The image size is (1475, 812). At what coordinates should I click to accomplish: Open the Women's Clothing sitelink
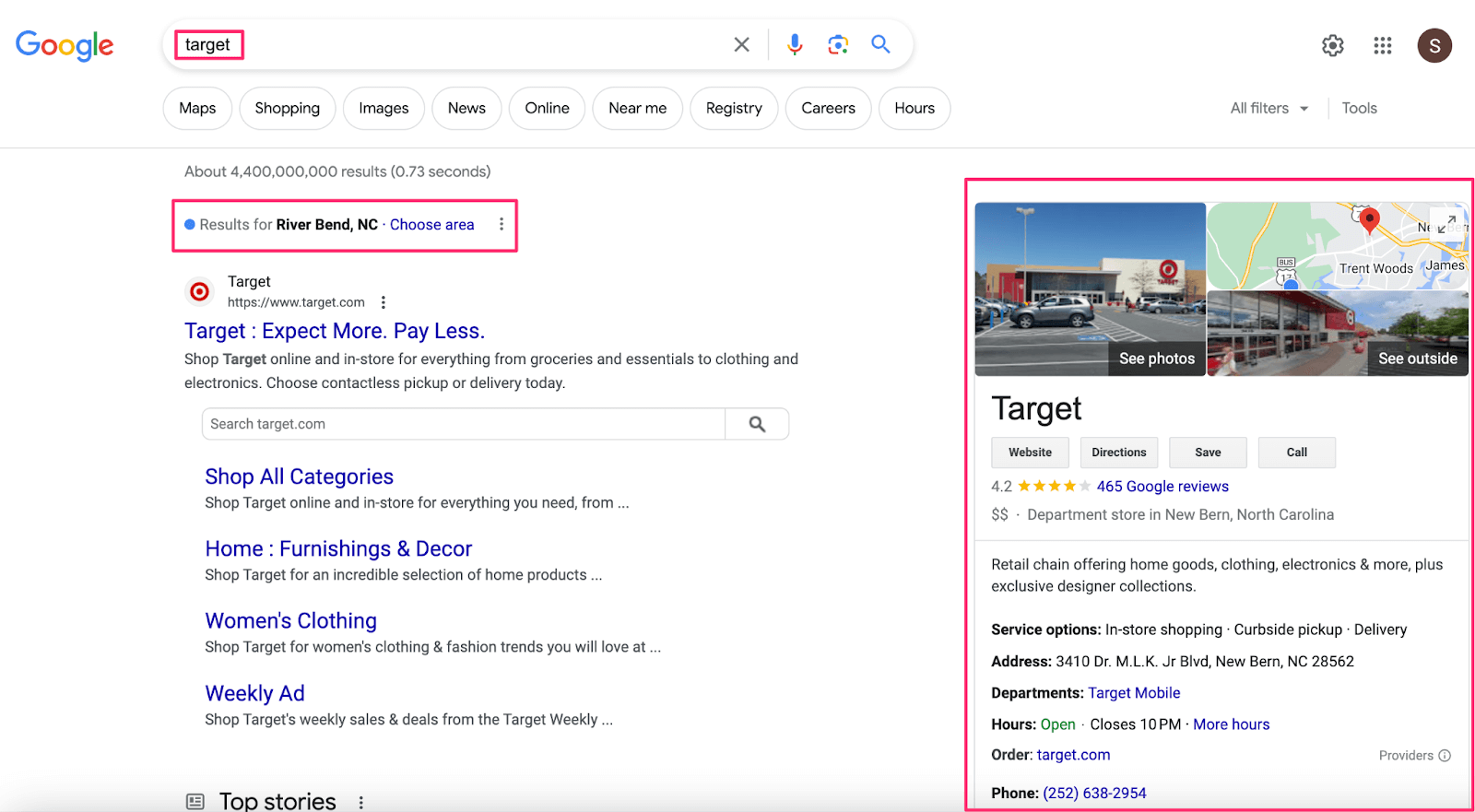[x=290, y=620]
